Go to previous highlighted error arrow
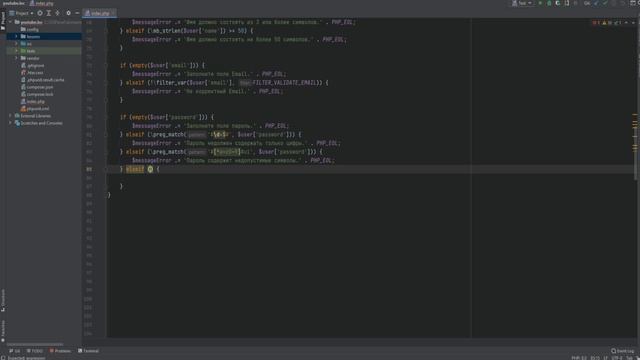 (x=626, y=23)
